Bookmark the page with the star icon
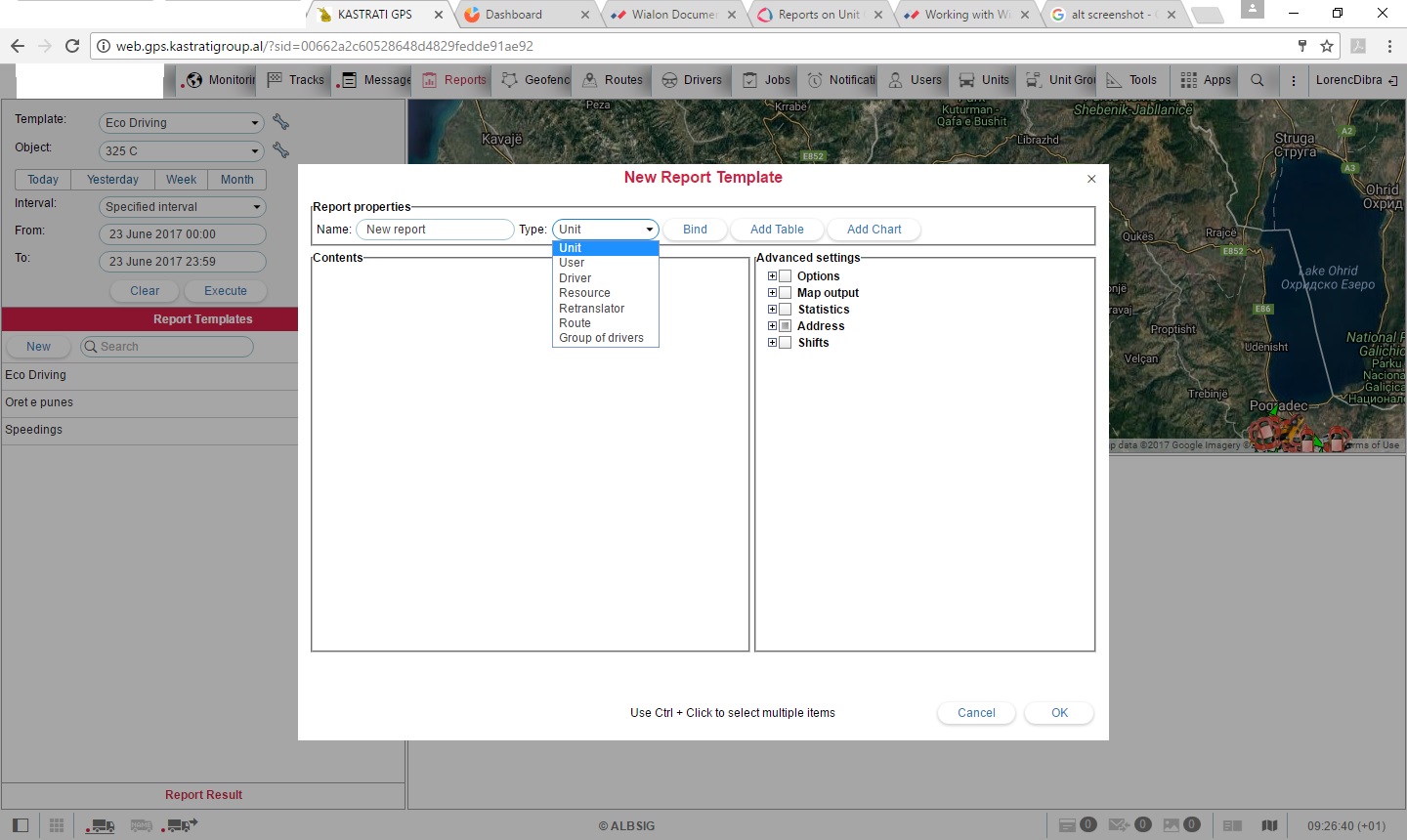 pos(1327,46)
